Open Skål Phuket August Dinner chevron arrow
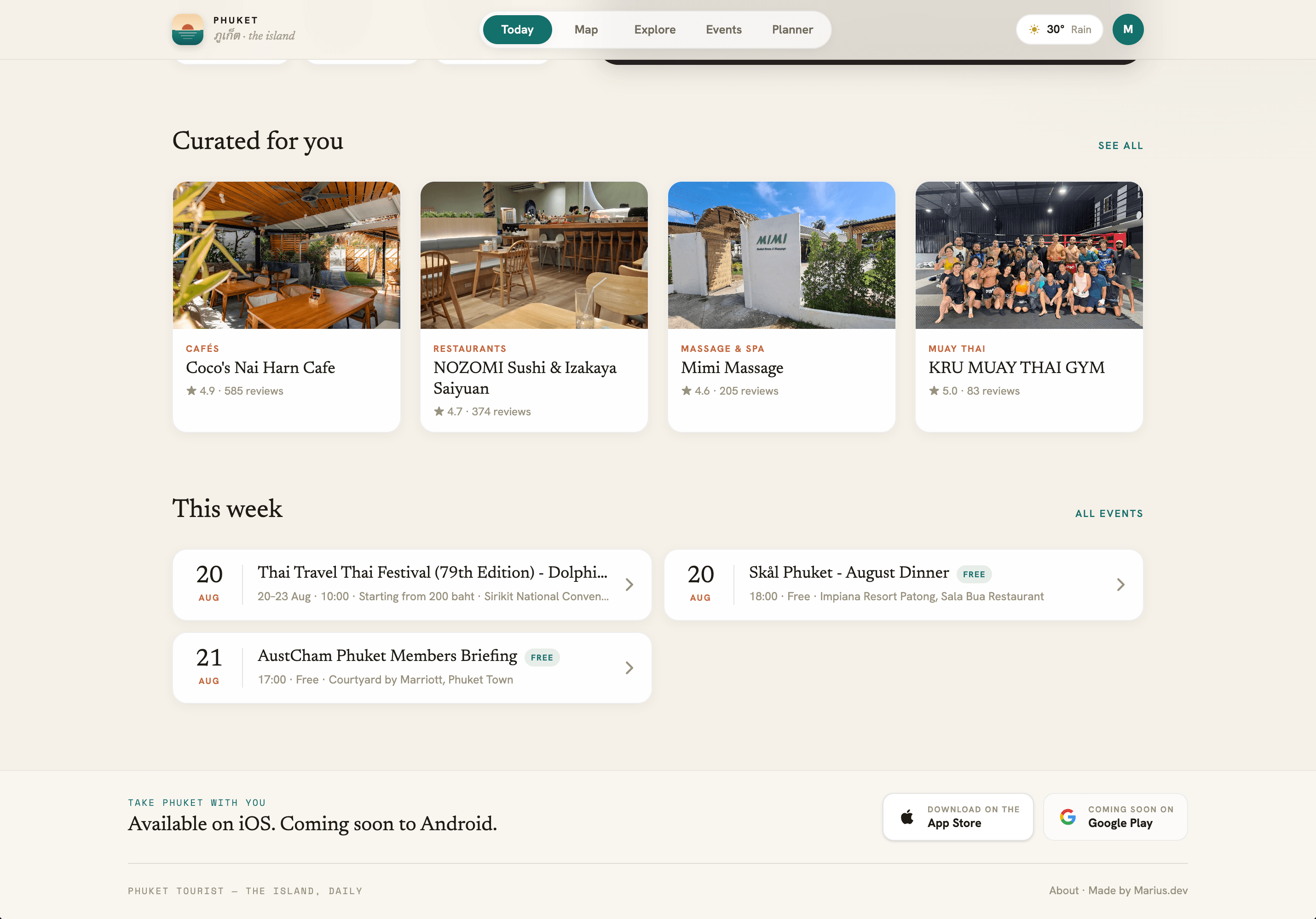This screenshot has height=919, width=1316. (x=1120, y=585)
